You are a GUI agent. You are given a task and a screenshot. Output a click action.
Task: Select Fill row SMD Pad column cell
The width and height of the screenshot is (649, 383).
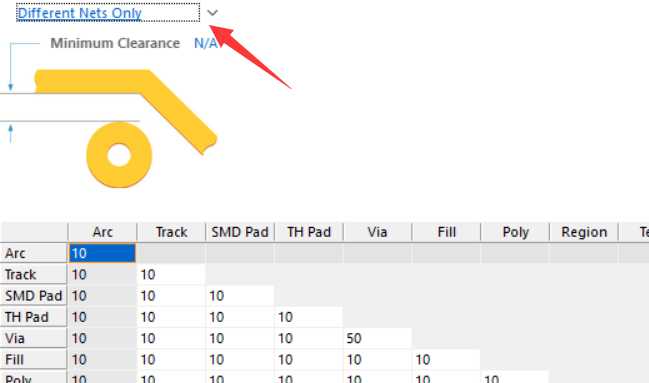click(240, 360)
